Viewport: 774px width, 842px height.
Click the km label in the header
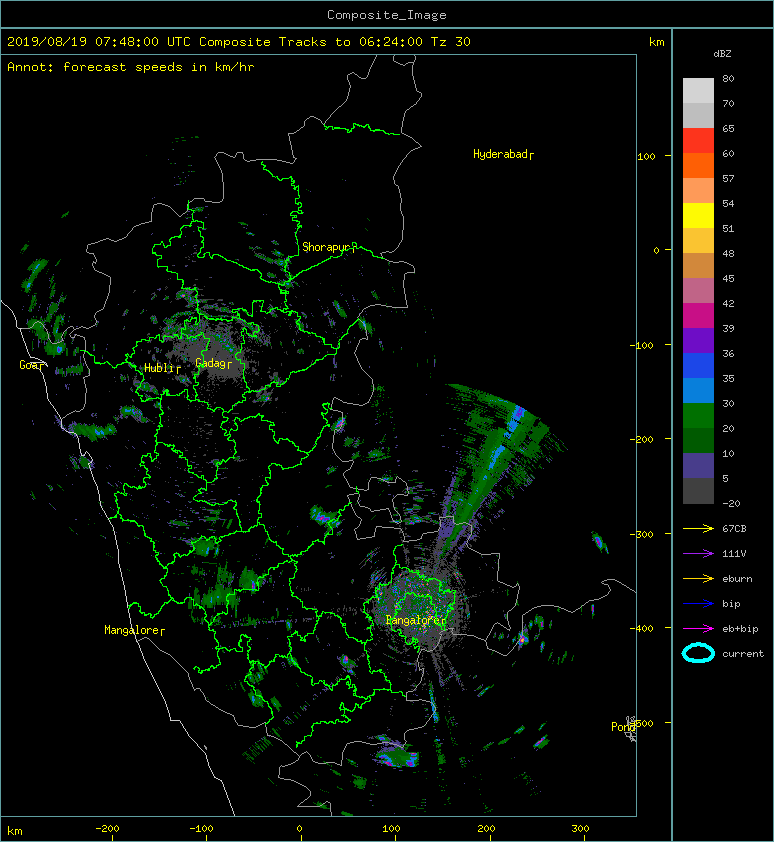click(x=656, y=42)
